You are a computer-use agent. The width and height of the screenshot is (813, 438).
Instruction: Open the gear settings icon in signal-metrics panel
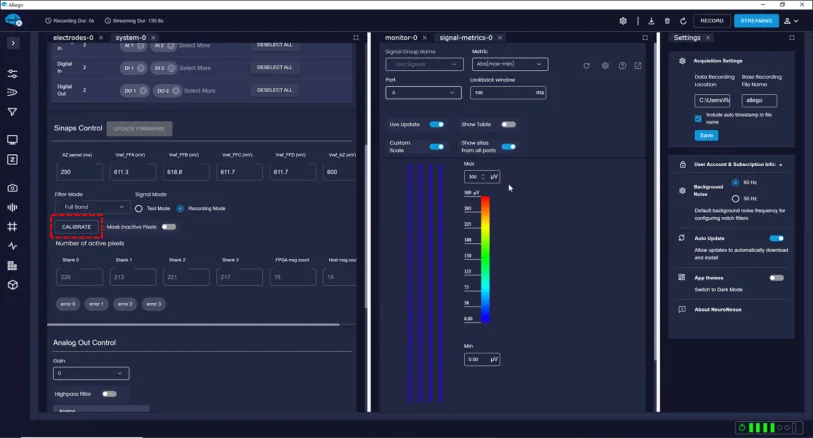point(605,66)
